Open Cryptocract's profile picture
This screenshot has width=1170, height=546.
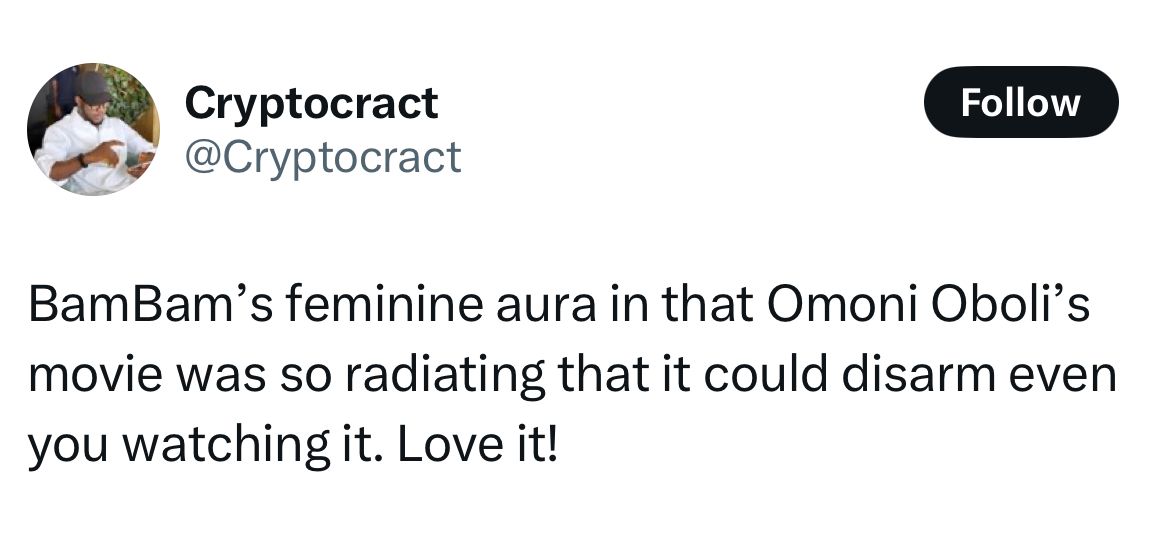pos(93,129)
